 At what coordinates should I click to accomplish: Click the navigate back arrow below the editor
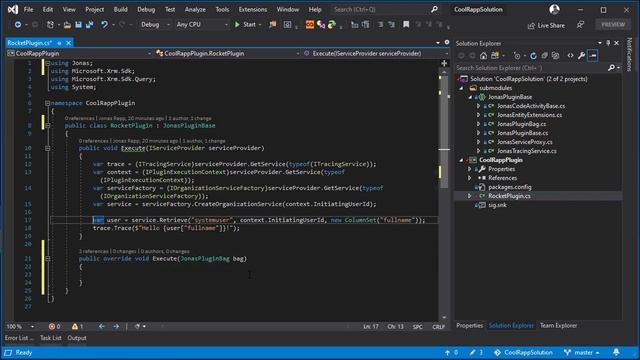102,327
